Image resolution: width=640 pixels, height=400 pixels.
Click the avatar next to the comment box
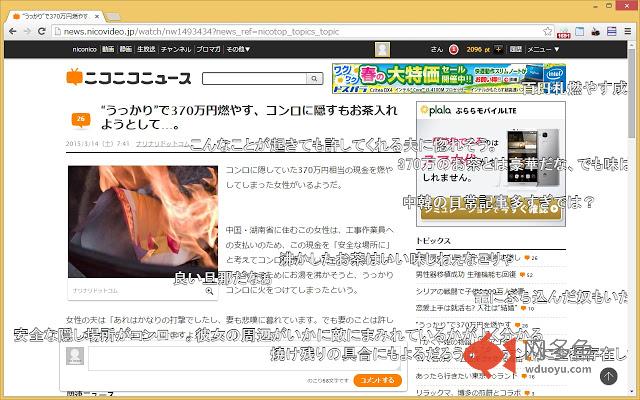(75, 356)
